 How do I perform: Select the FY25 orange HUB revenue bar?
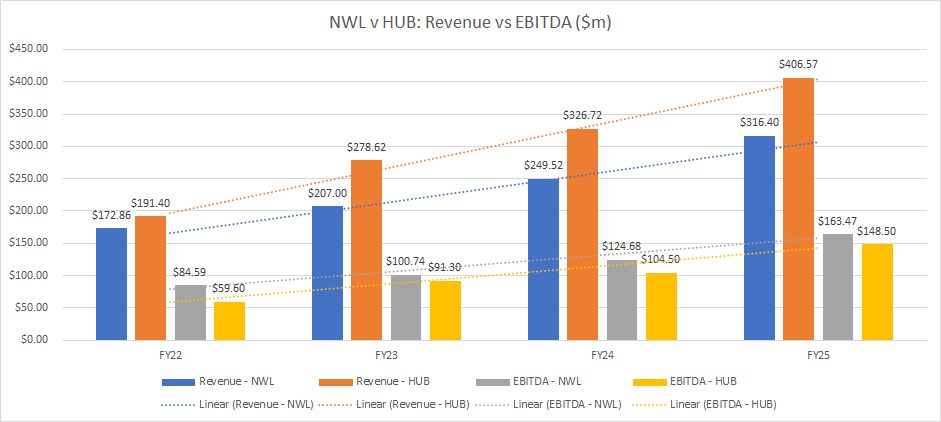tap(799, 208)
